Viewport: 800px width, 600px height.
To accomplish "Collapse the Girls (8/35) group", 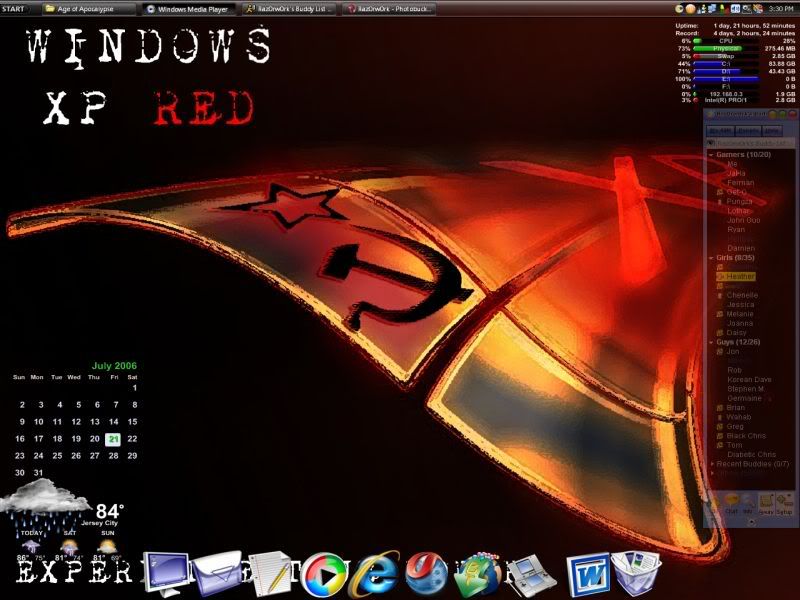I will coord(711,258).
